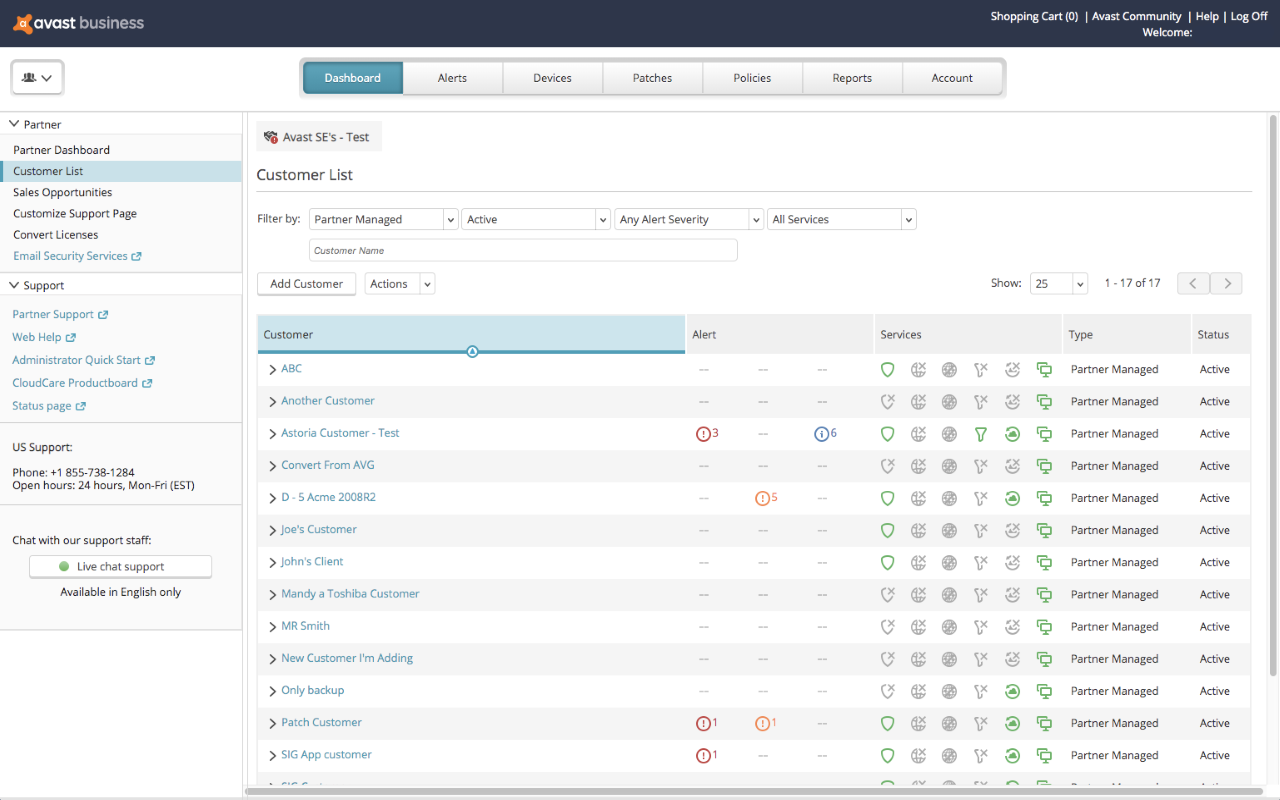The height and width of the screenshot is (800, 1280).
Task: Switch to the Alerts tab
Action: [452, 78]
